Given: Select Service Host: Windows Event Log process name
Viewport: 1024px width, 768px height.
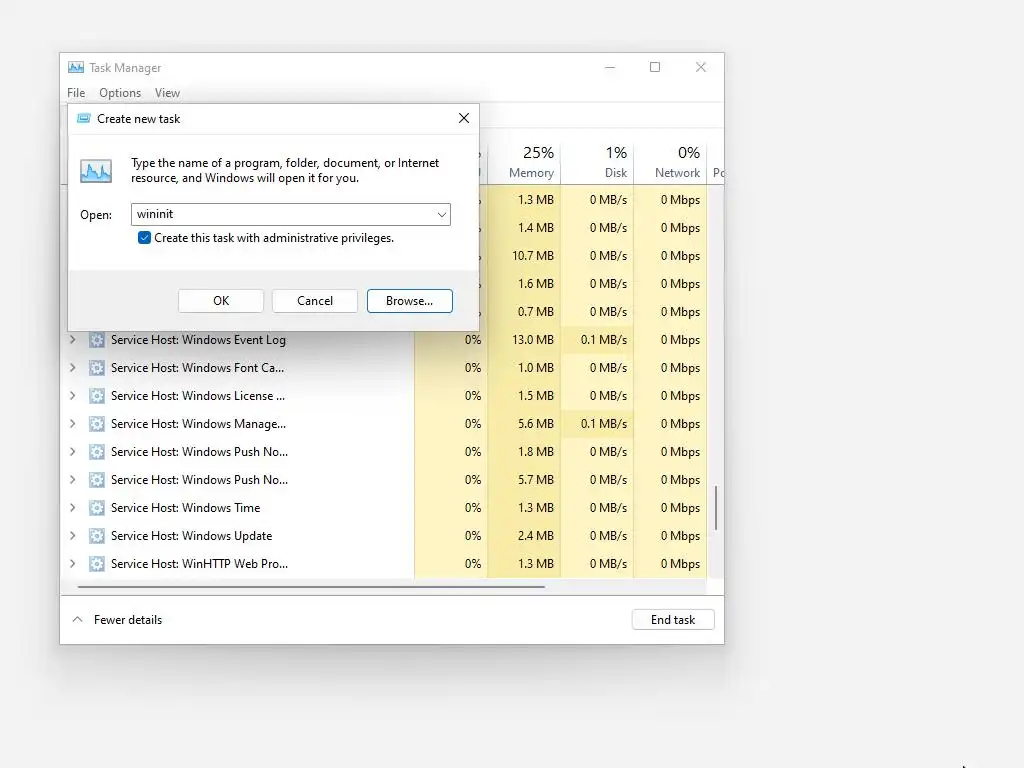Looking at the screenshot, I should 199,340.
